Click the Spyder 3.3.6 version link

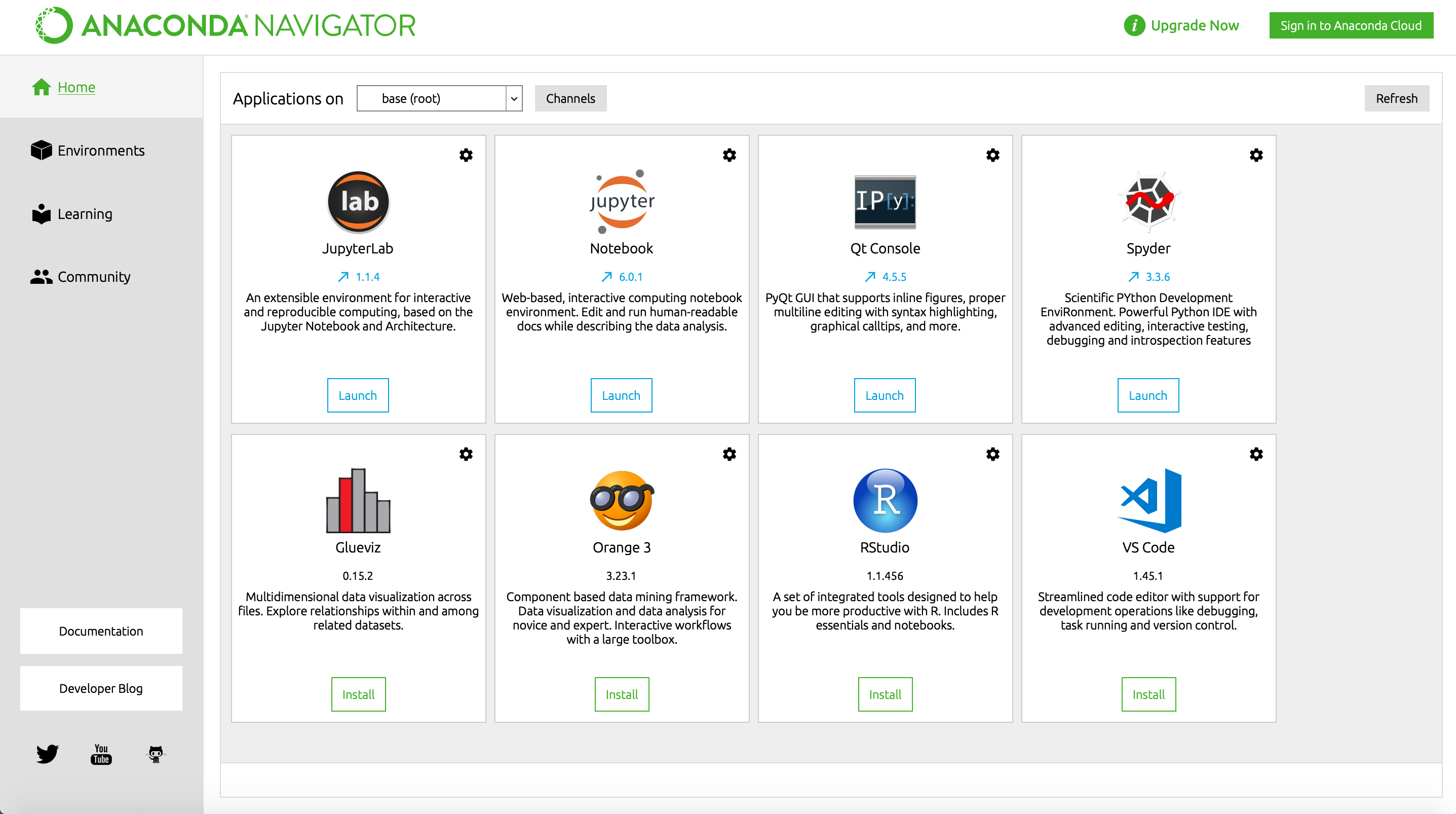[1157, 277]
